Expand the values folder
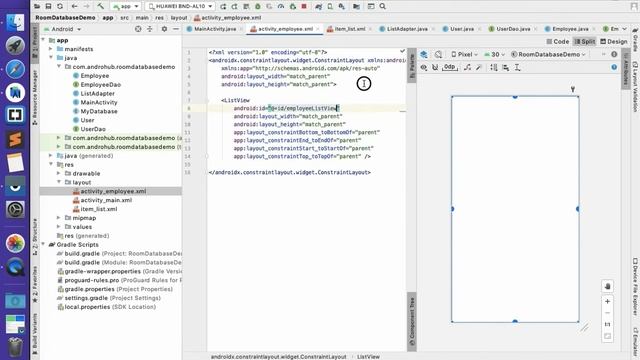This screenshot has height=360, width=640. (x=59, y=227)
